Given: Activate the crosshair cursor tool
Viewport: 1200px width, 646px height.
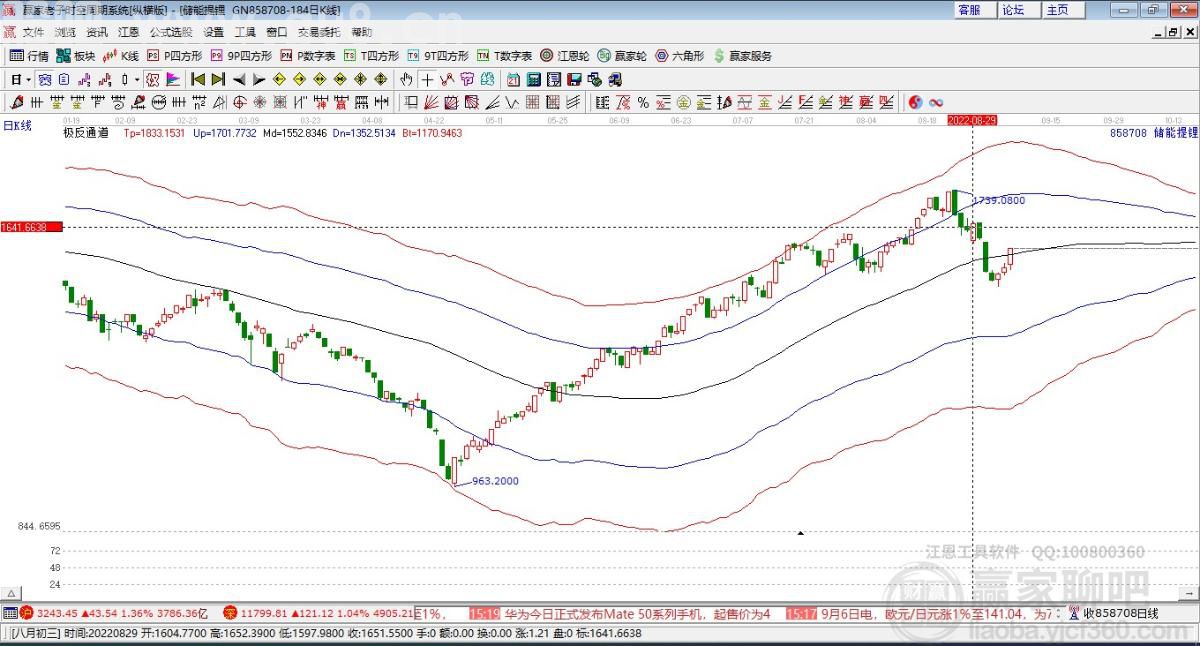Looking at the screenshot, I should tap(427, 79).
